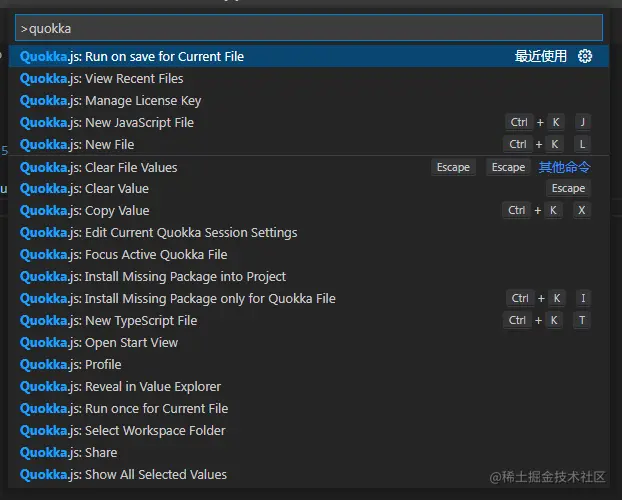The image size is (622, 500).
Task: Choose Install Missing Package into Project
Action: (x=309, y=277)
